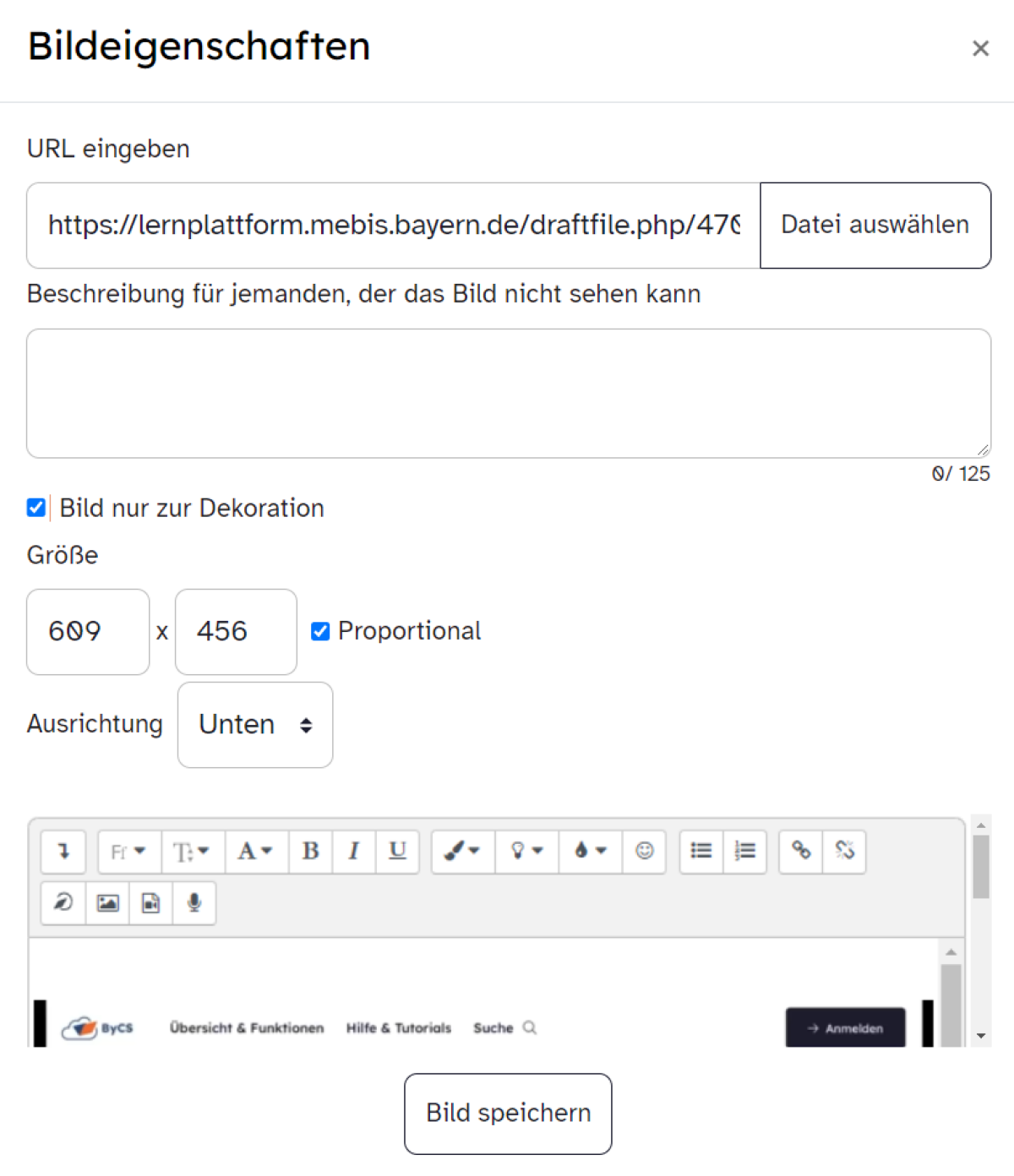The height and width of the screenshot is (1176, 1014).
Task: Open the Ausrichtung dropdown set to Unten
Action: point(255,725)
